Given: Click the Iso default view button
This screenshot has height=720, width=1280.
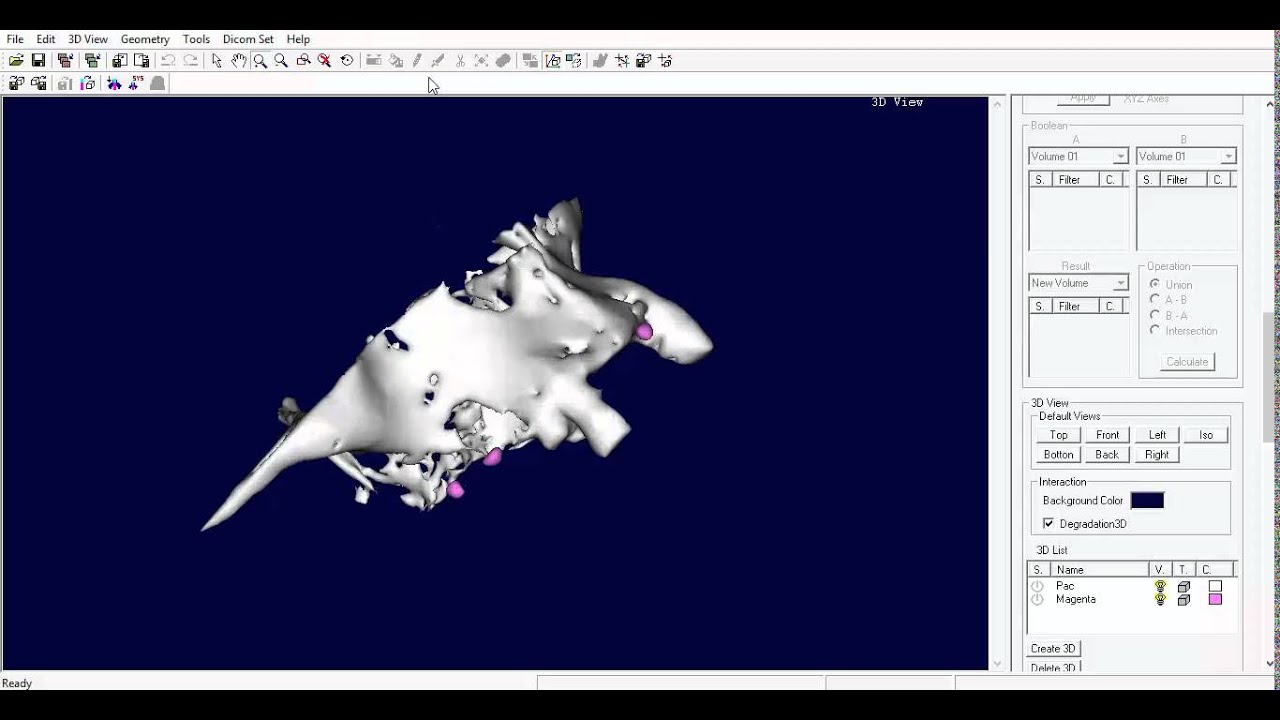Looking at the screenshot, I should (1206, 435).
